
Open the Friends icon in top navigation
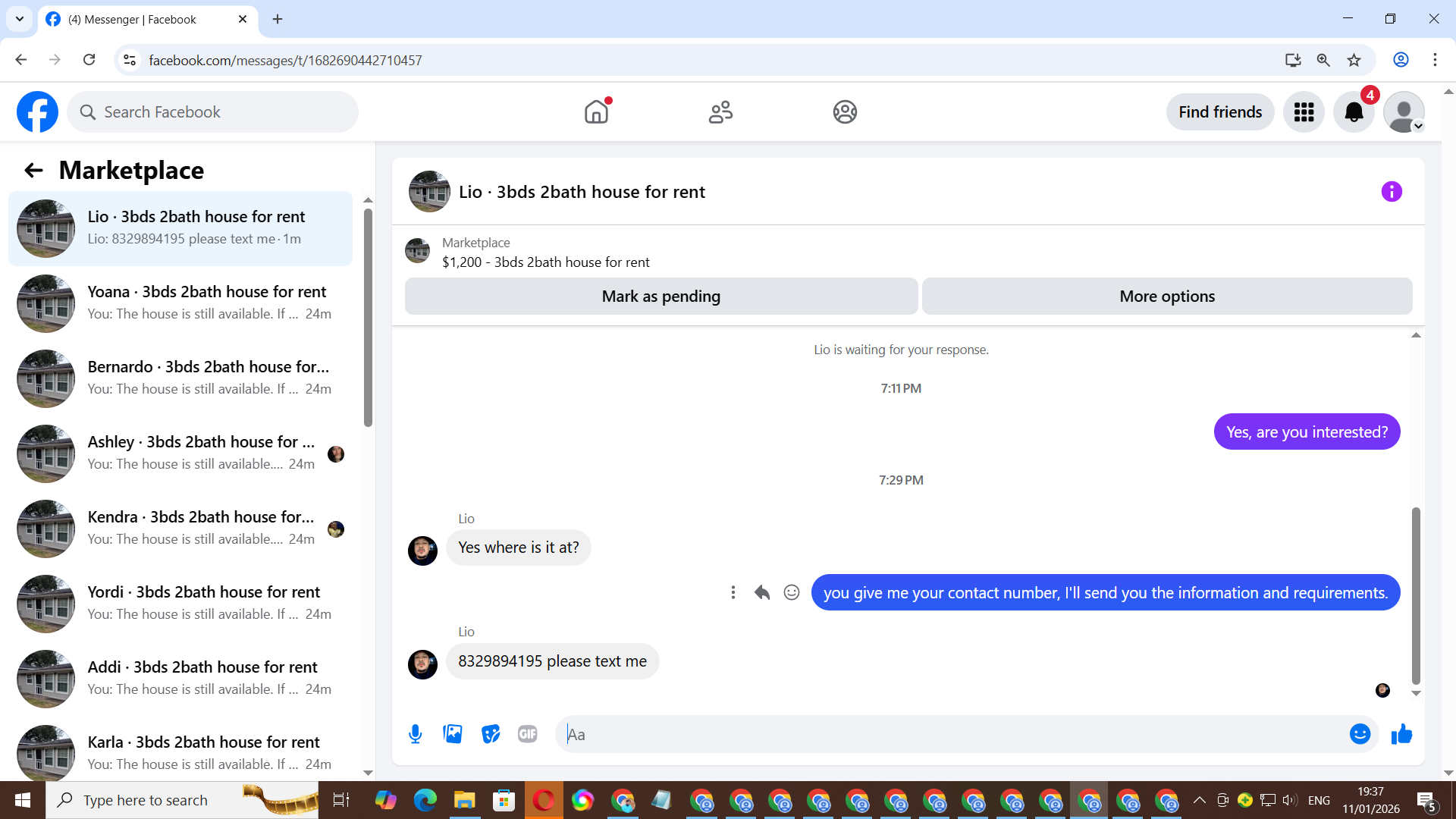coord(720,112)
